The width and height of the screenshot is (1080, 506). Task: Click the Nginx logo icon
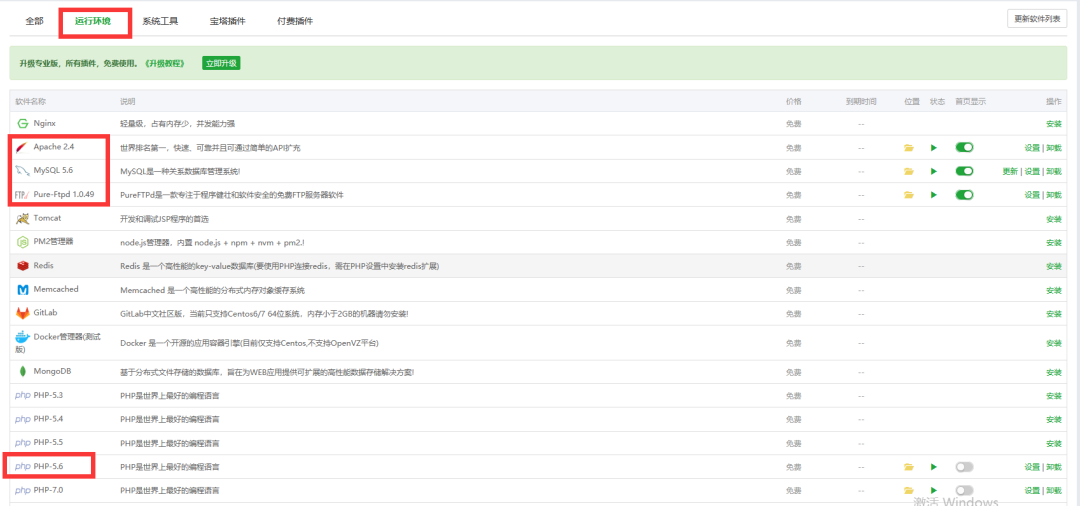click(x=22, y=123)
